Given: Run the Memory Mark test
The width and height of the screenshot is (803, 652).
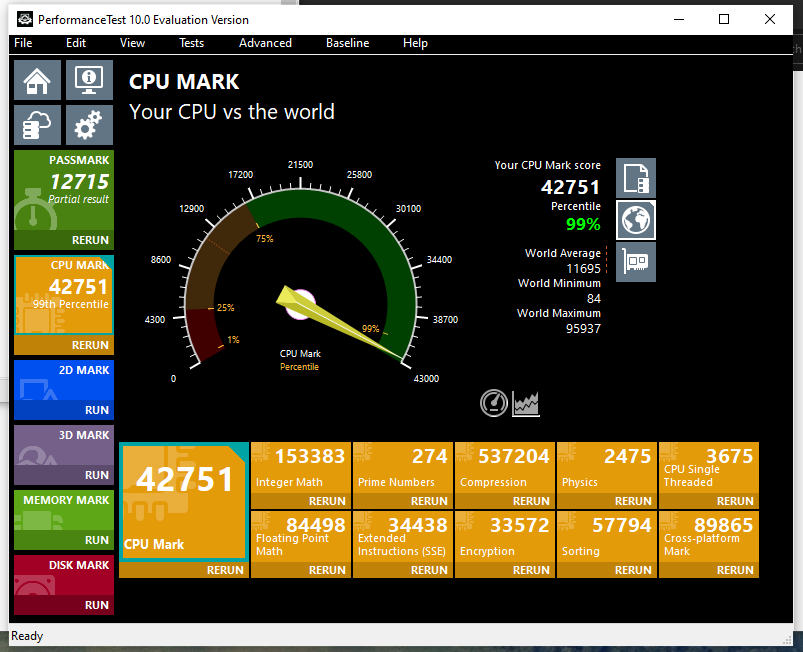Looking at the screenshot, I should 64,540.
